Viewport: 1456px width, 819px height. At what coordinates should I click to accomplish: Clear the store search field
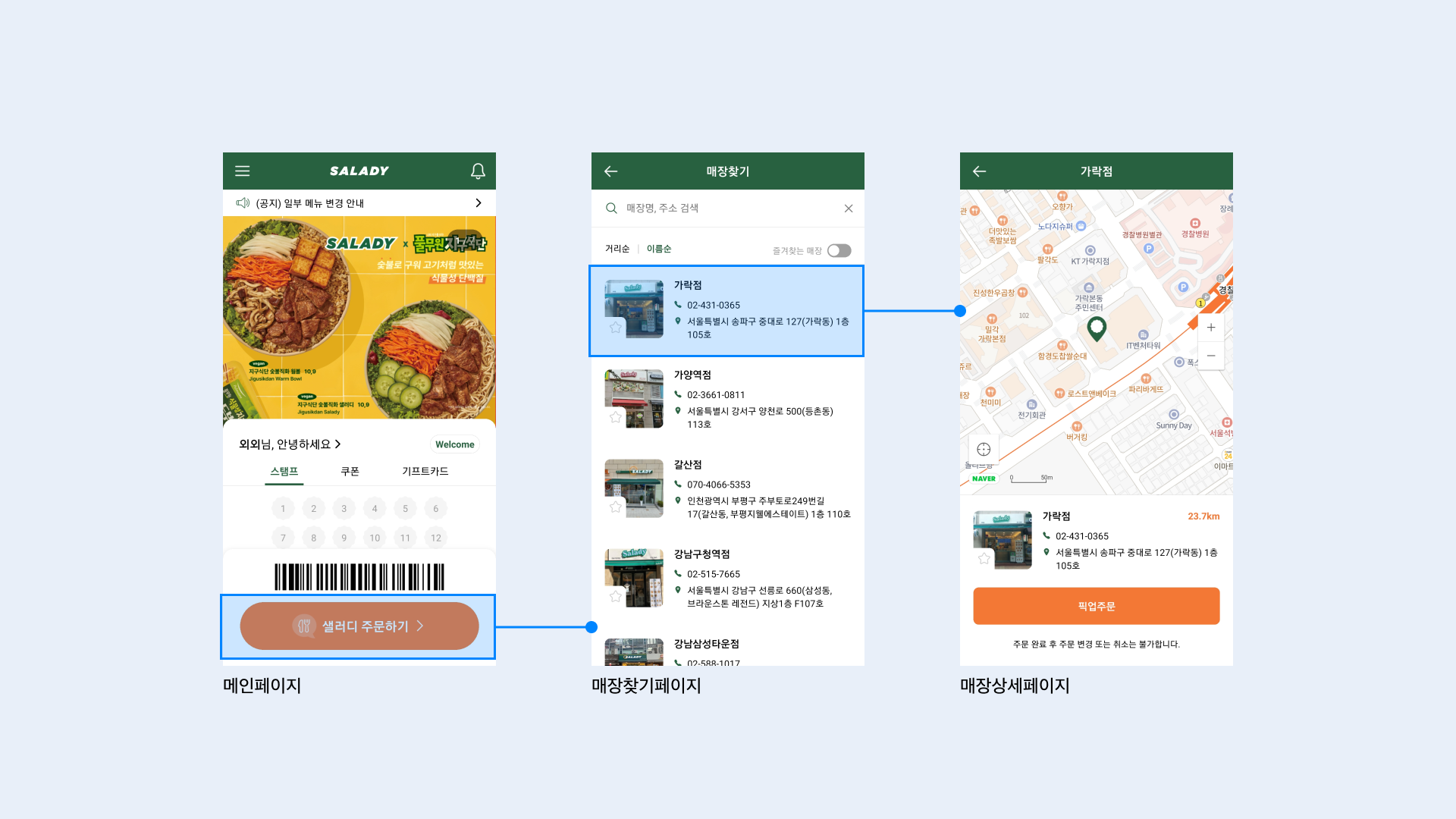(849, 209)
